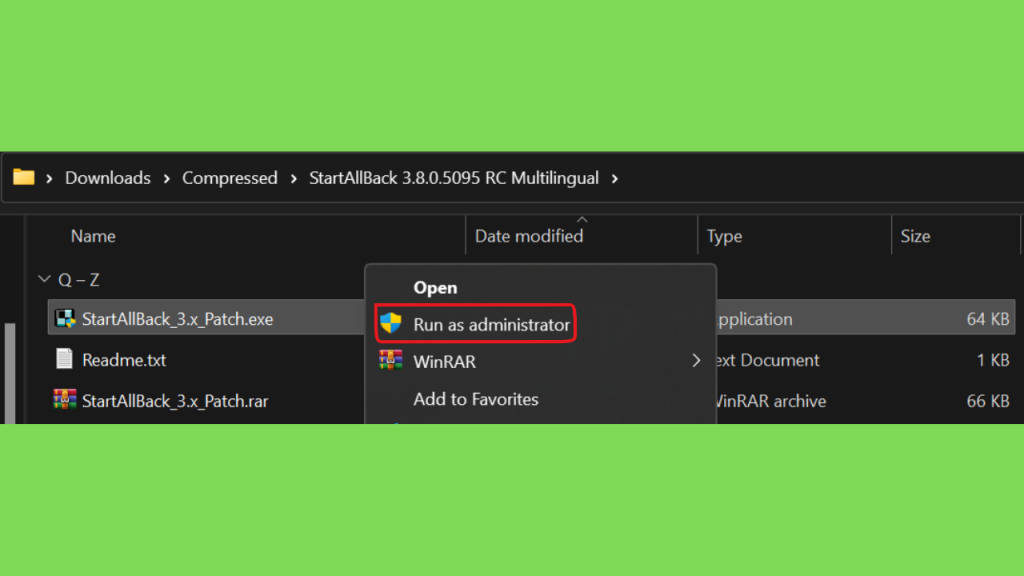The height and width of the screenshot is (576, 1024).
Task: Go to the Downloads breadcrumb
Action: click(108, 178)
